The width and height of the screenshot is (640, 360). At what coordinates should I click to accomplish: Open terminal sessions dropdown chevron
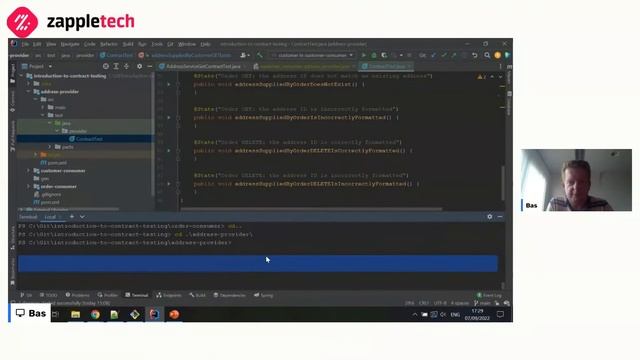coord(82,217)
